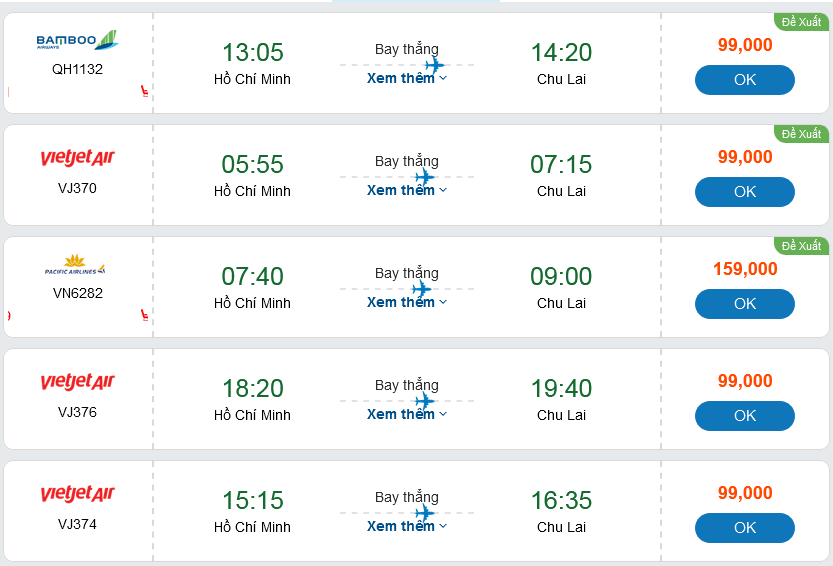
Task: Expand 'Xem thêm' details for flight VJ370
Action: 406,190
